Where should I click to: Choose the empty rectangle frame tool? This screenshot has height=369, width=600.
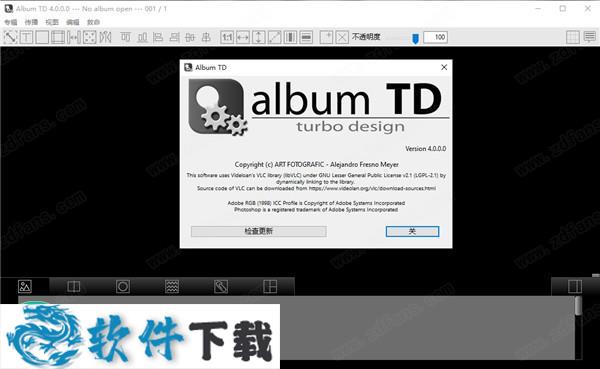[x=42, y=37]
